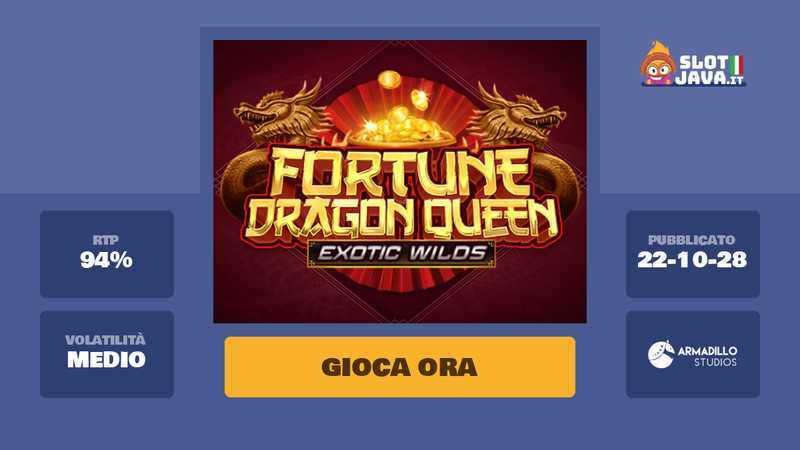Viewport: 800px width, 450px height.
Task: Click the 94% RTP value
Action: coord(106,260)
